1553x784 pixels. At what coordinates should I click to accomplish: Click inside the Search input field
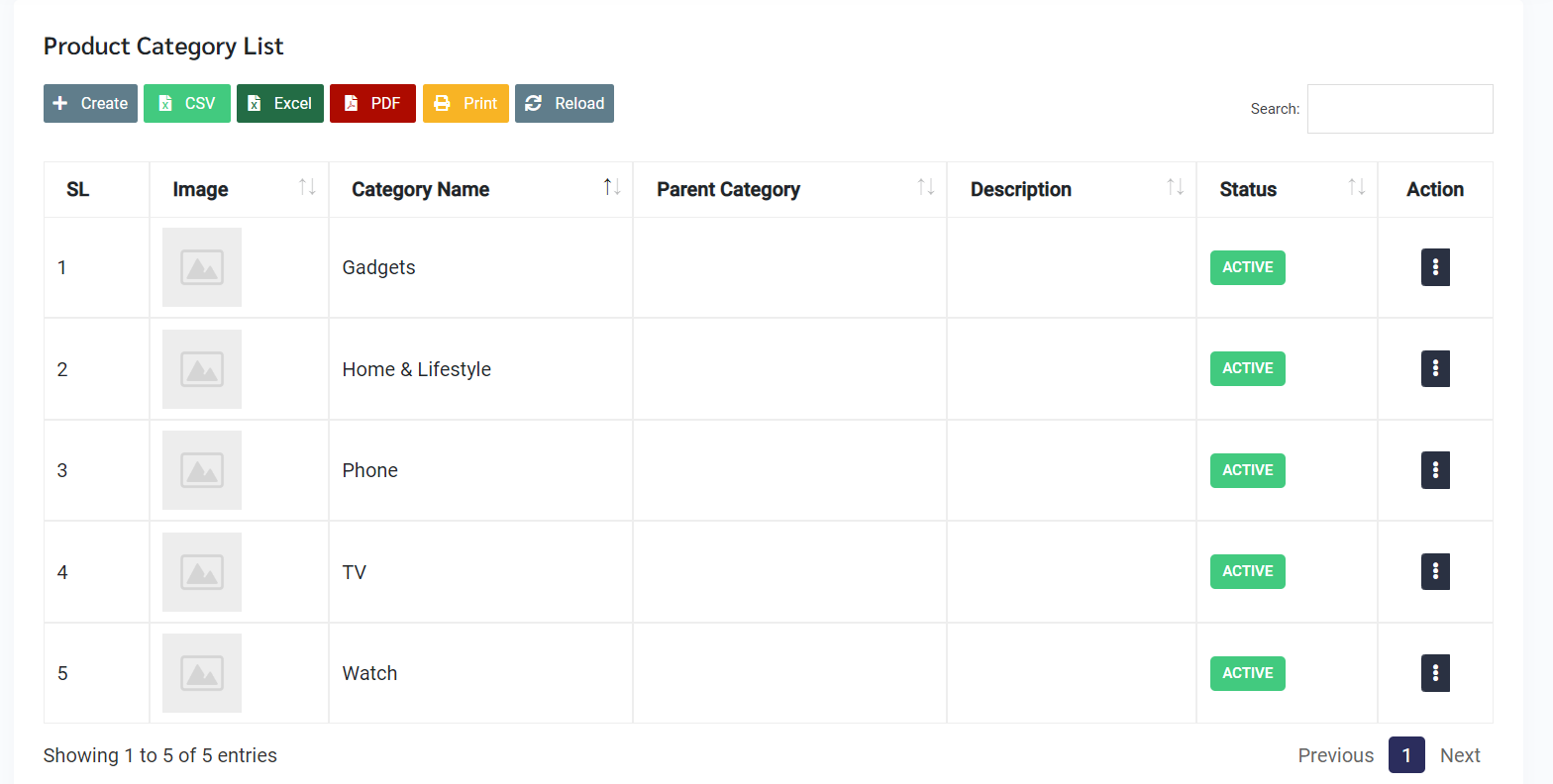tap(1399, 109)
